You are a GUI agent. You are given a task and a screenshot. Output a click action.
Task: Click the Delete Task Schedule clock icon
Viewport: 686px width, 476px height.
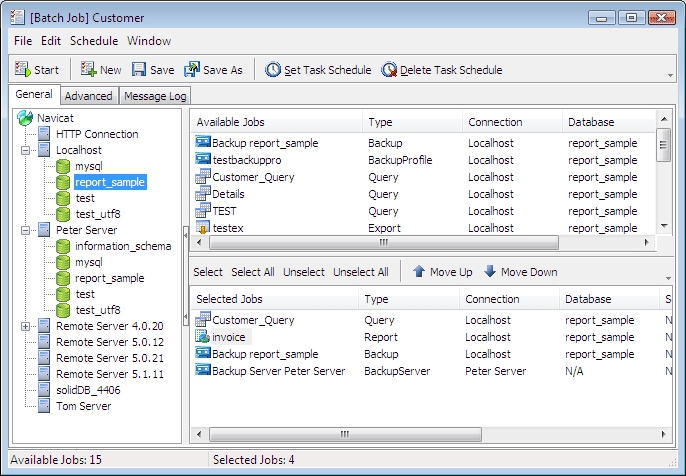[x=388, y=69]
